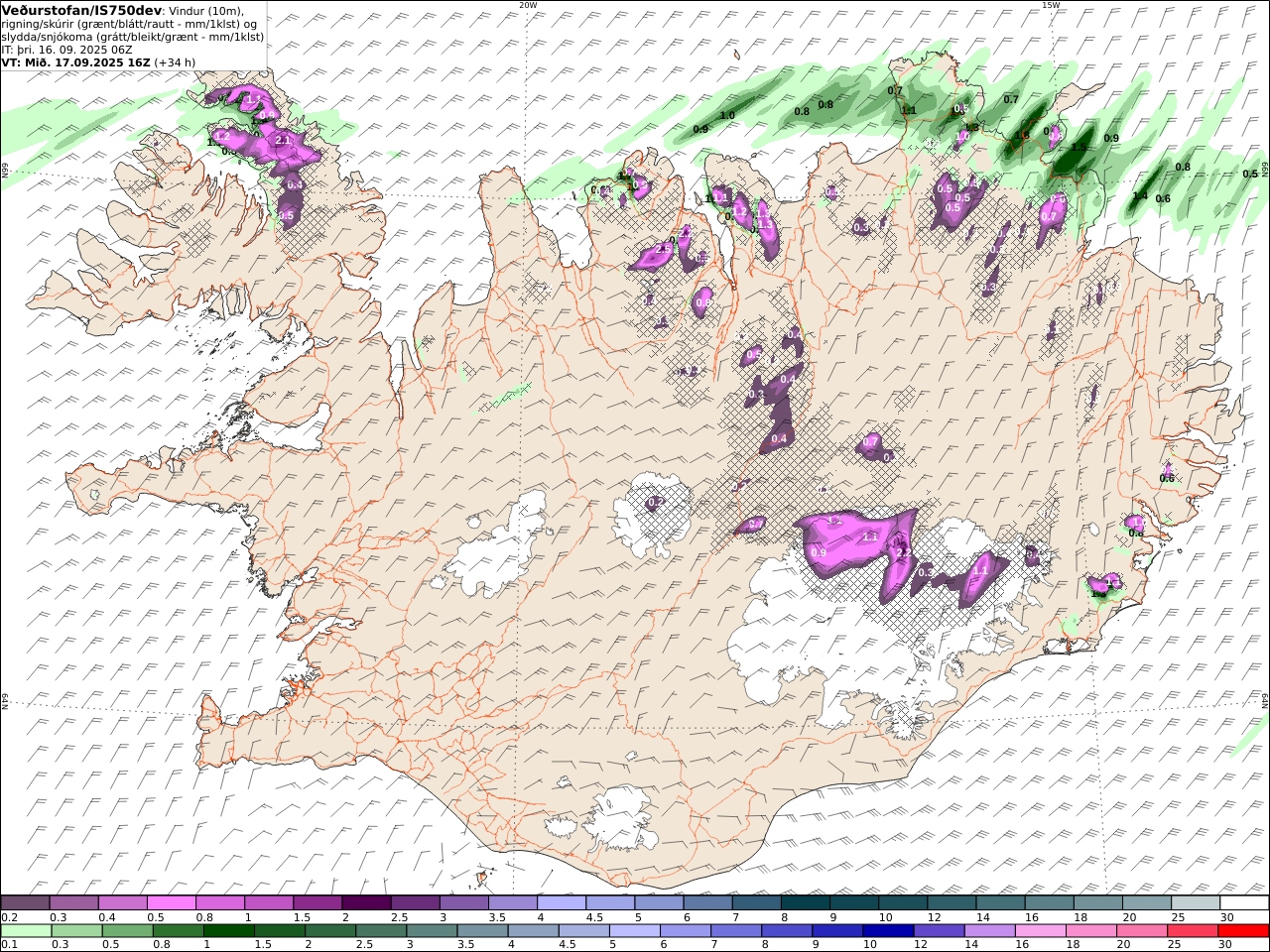Select the lower row blue swatch labeled 8

tap(786, 930)
